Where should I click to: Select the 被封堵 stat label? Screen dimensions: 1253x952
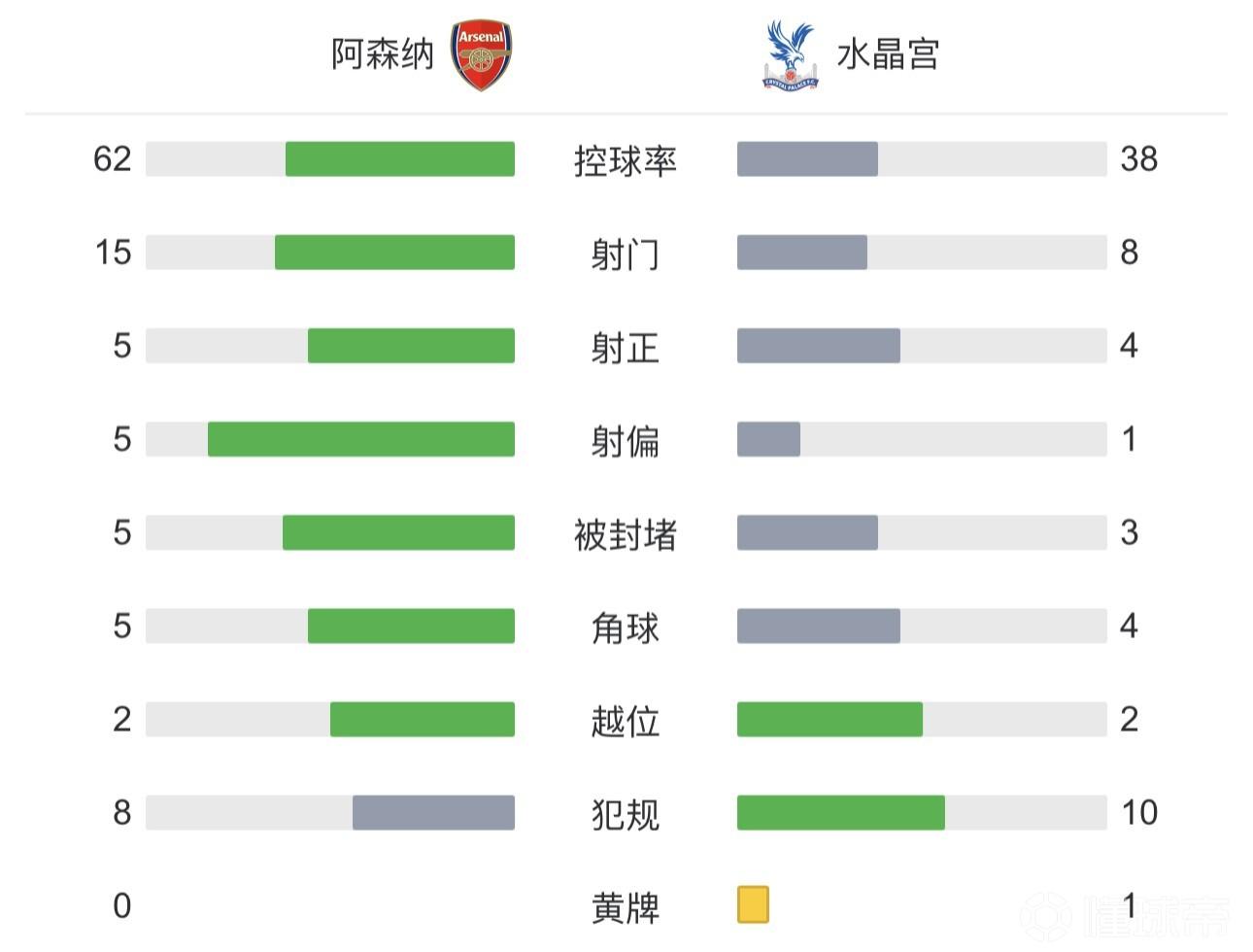click(625, 533)
